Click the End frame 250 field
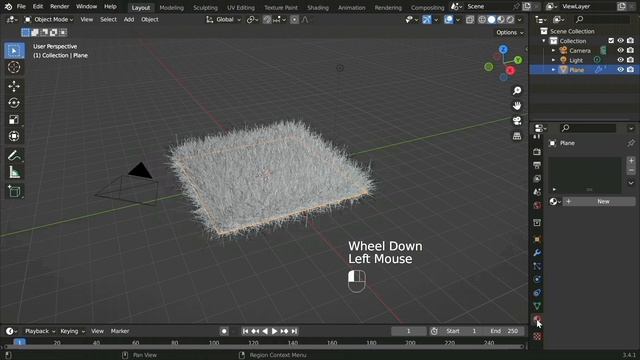Screen dimensions: 640x360 (x=504, y=331)
